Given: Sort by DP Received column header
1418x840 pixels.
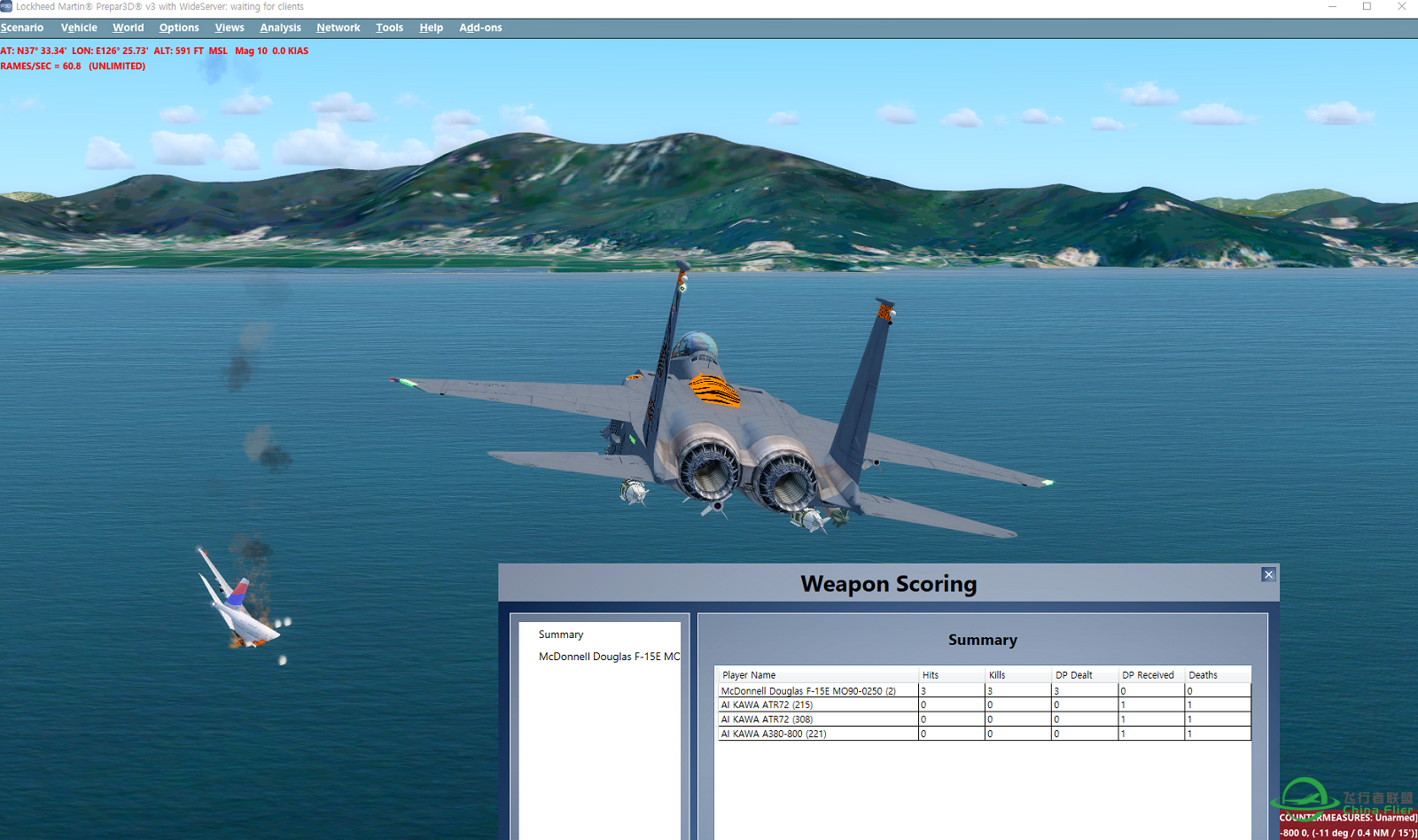Looking at the screenshot, I should click(1150, 675).
